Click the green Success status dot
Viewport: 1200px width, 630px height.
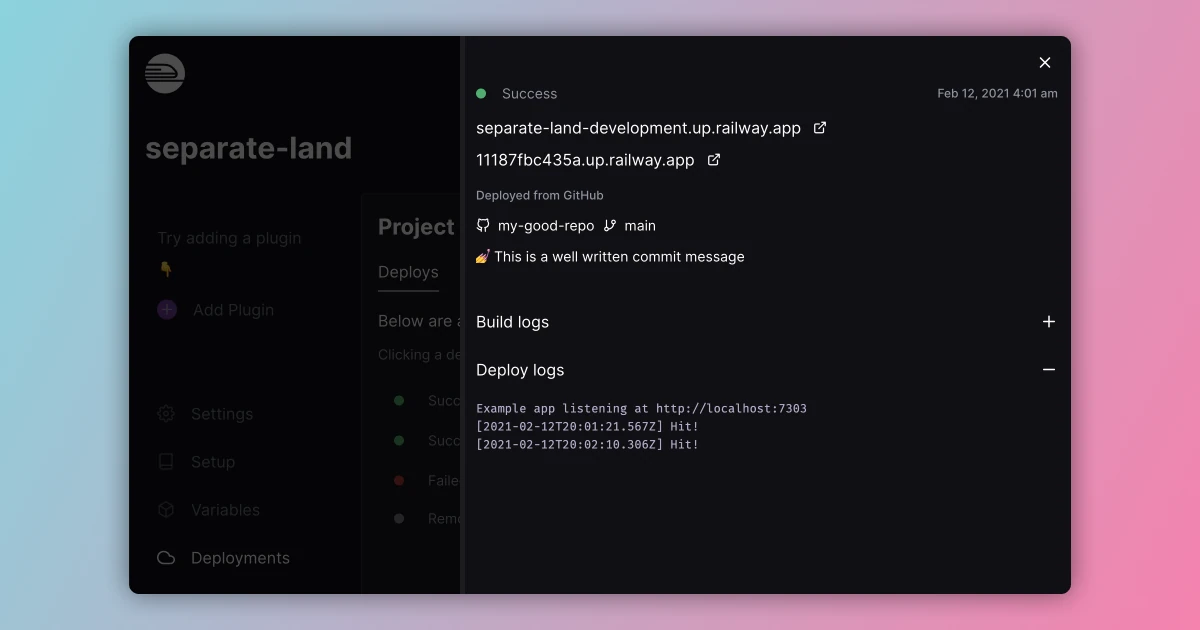481,93
